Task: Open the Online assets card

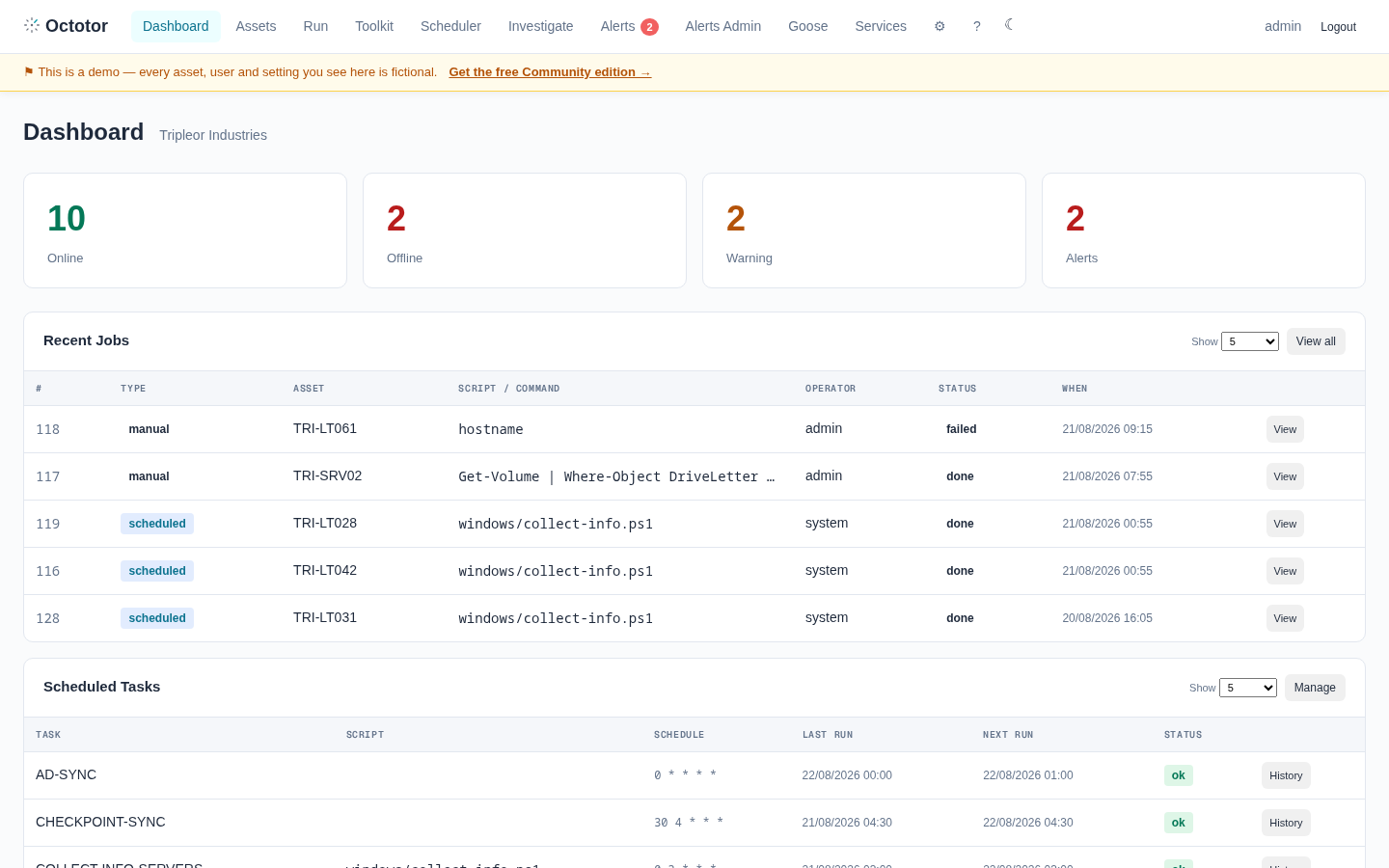Action: coord(185,231)
